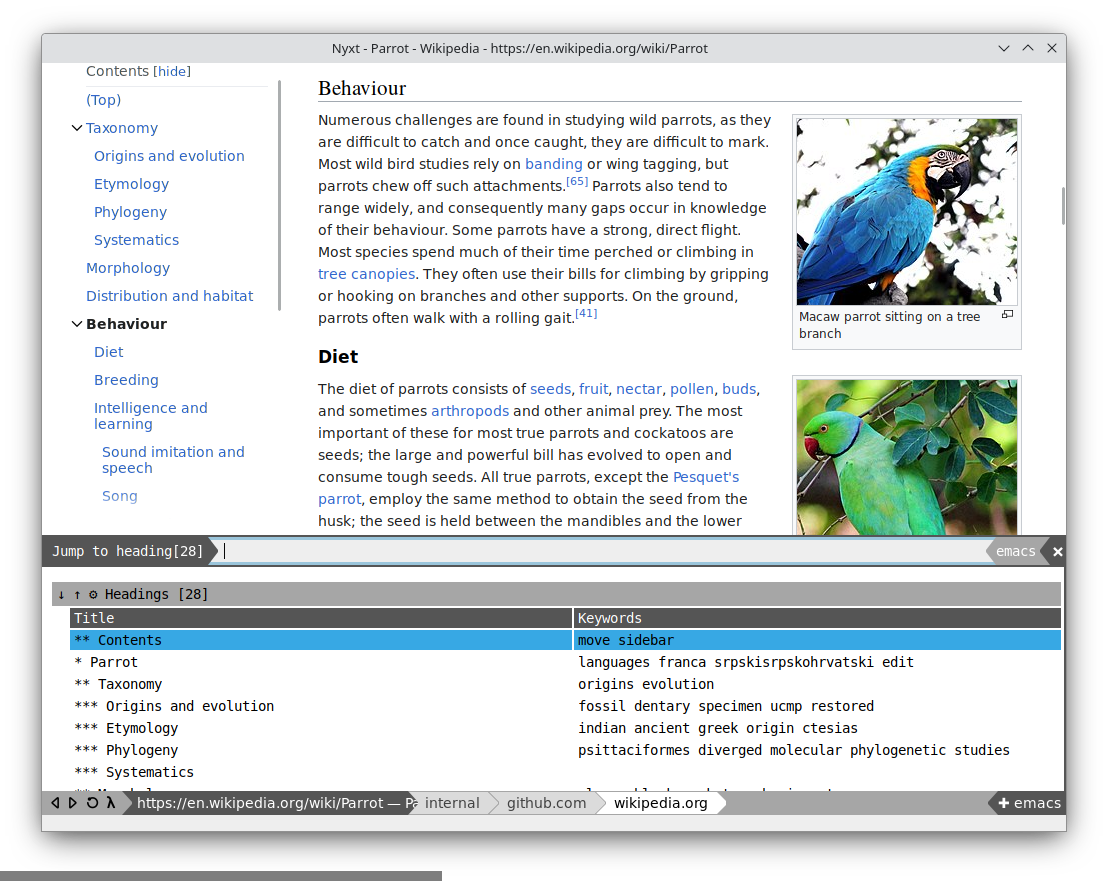
Task: Click the emacs mode label in the prompt buffer
Action: [1015, 551]
